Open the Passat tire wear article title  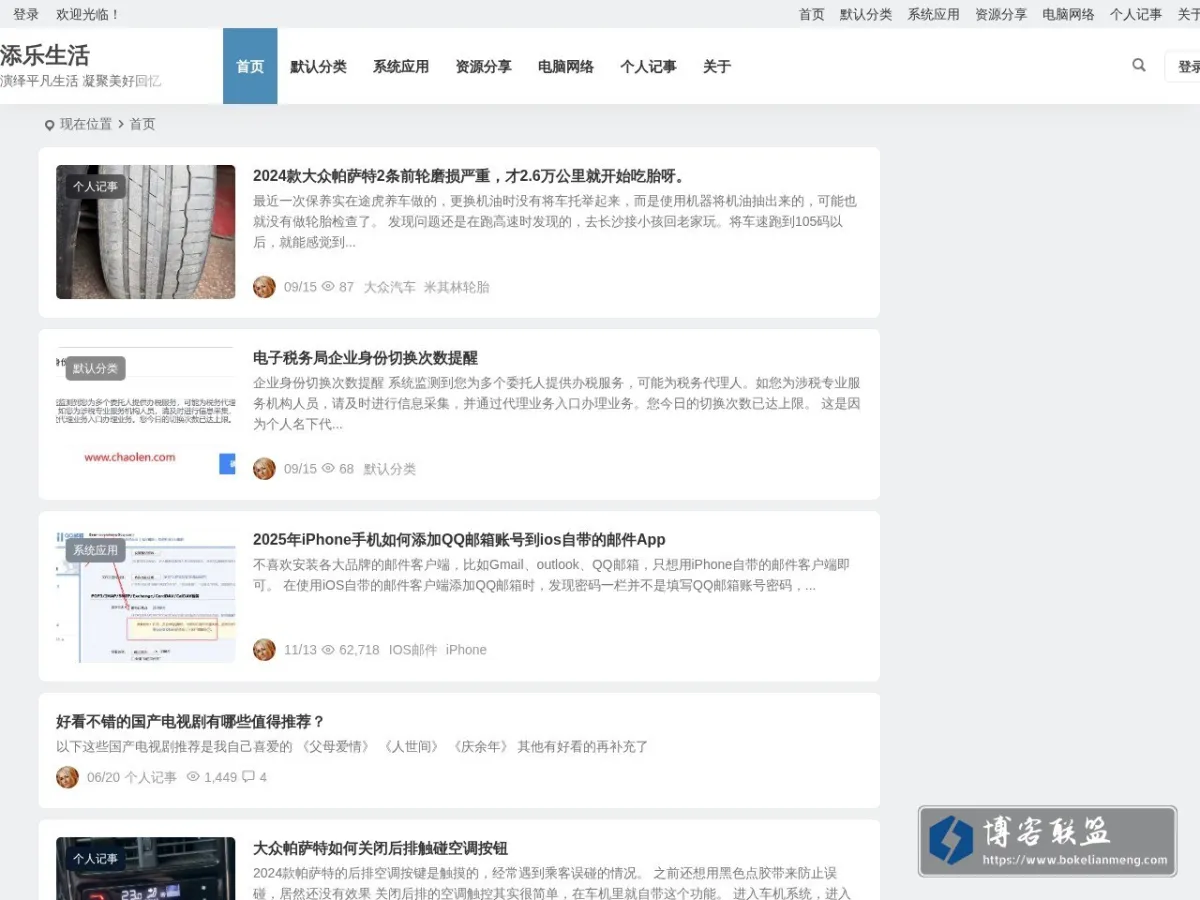[x=471, y=176]
